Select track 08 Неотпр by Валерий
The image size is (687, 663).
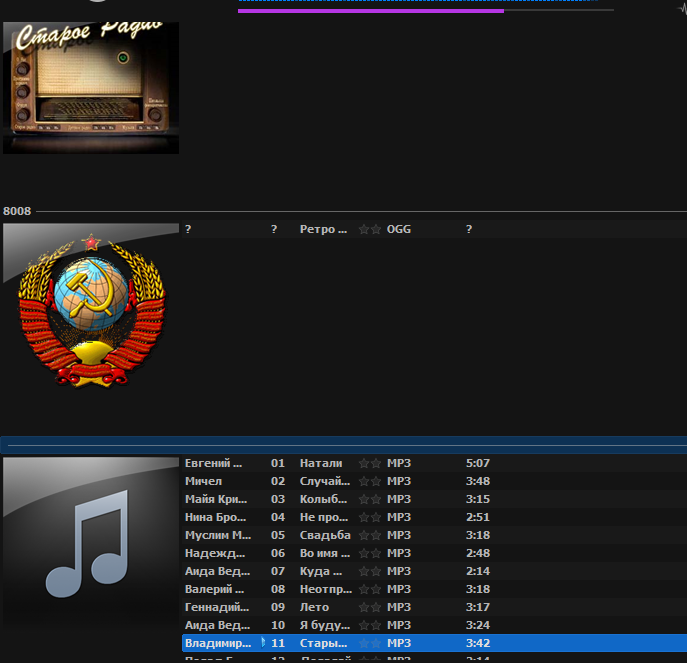coord(434,589)
